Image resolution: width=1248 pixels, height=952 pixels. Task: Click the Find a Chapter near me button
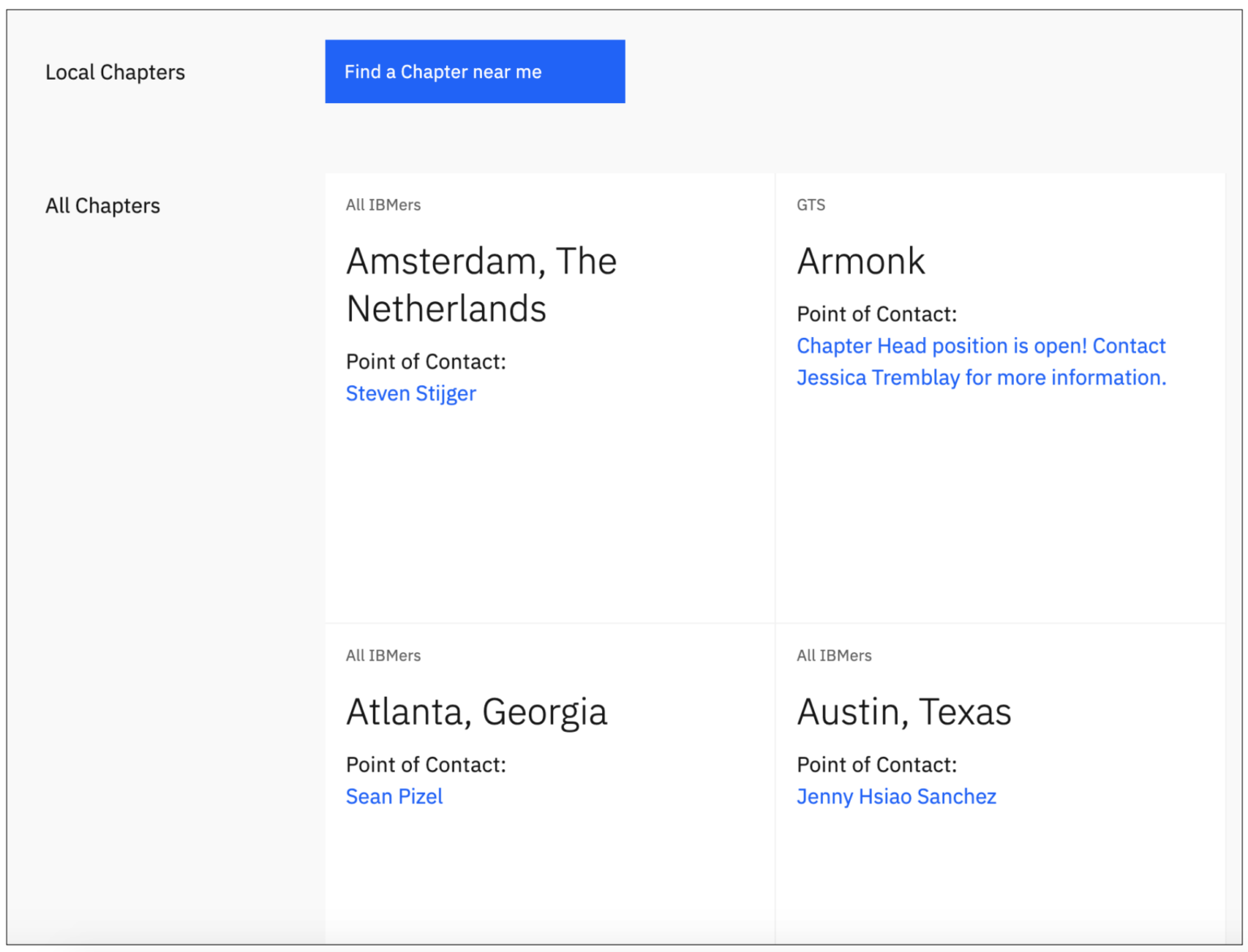(474, 71)
